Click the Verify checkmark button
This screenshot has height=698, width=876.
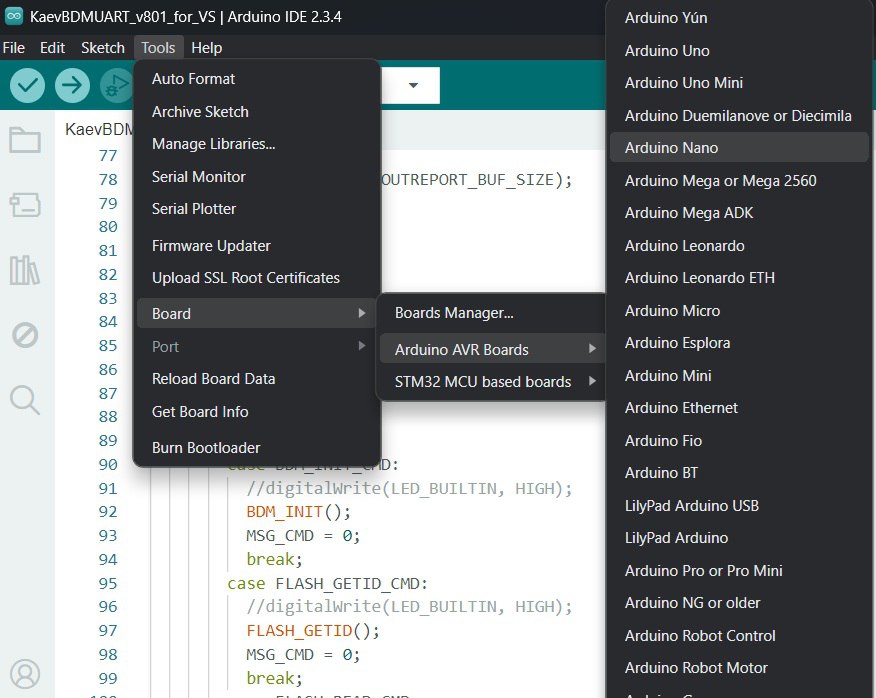click(27, 86)
